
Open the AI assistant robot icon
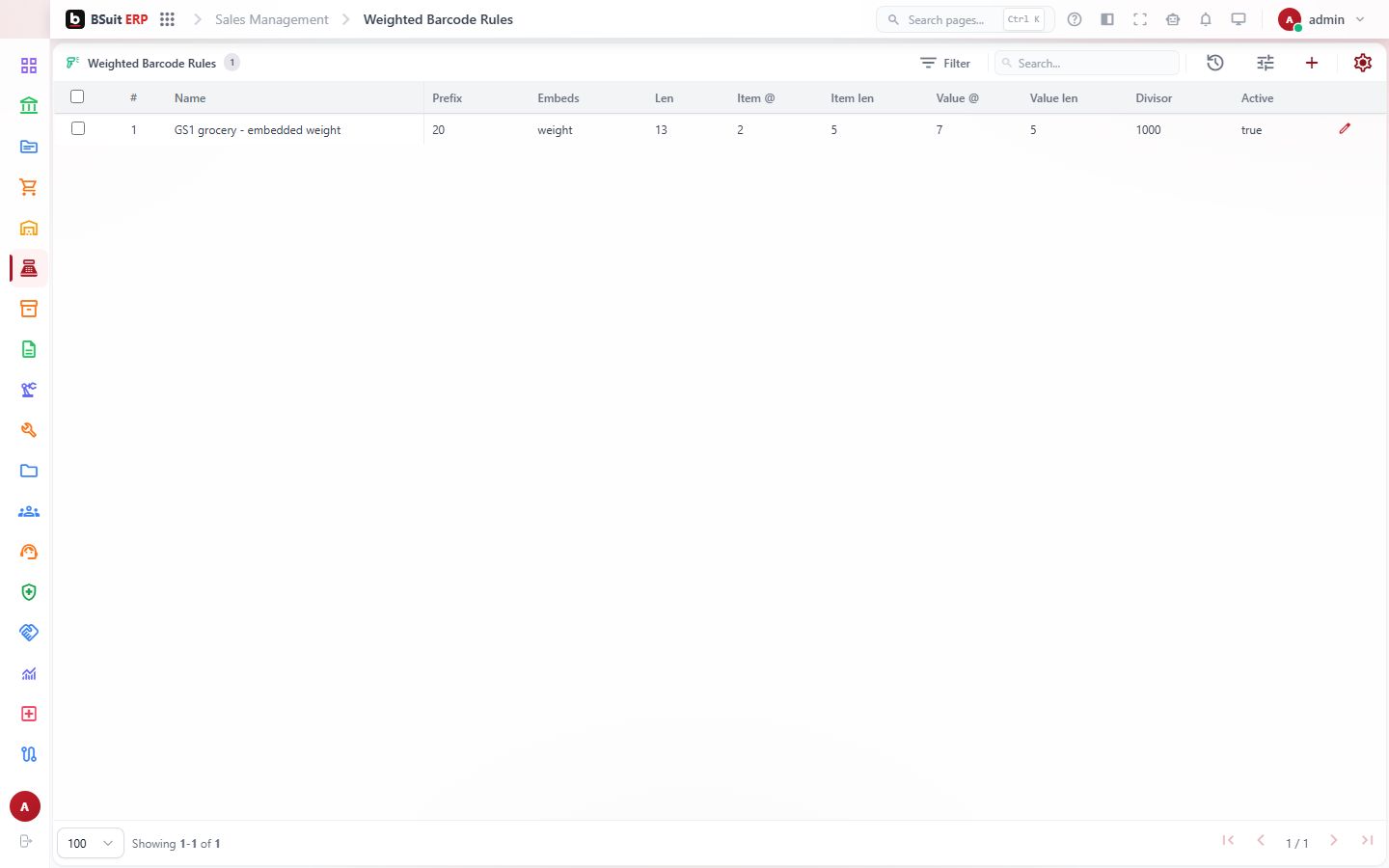(1173, 19)
